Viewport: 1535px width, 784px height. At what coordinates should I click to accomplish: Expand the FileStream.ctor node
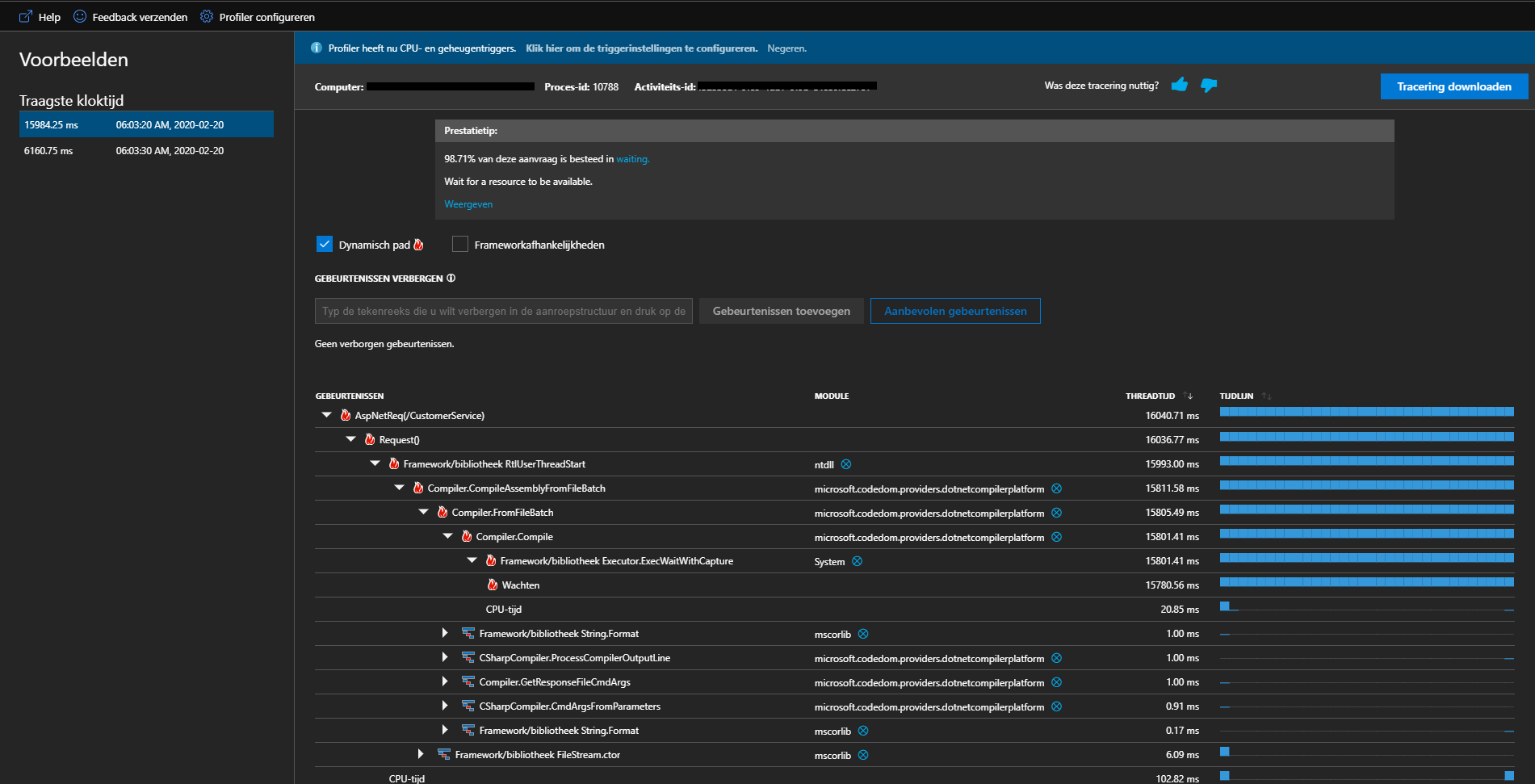click(421, 754)
